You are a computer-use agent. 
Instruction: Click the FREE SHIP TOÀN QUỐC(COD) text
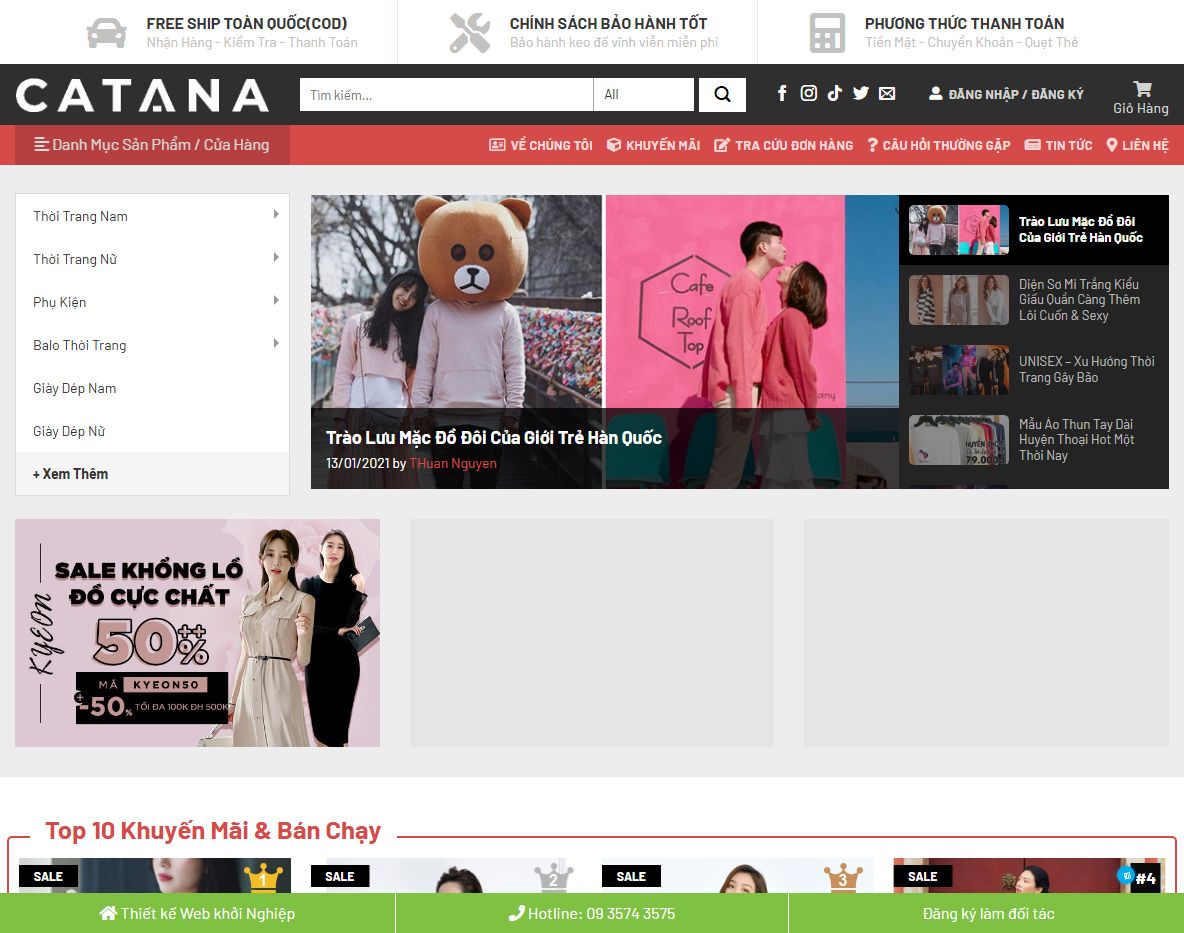(x=247, y=23)
